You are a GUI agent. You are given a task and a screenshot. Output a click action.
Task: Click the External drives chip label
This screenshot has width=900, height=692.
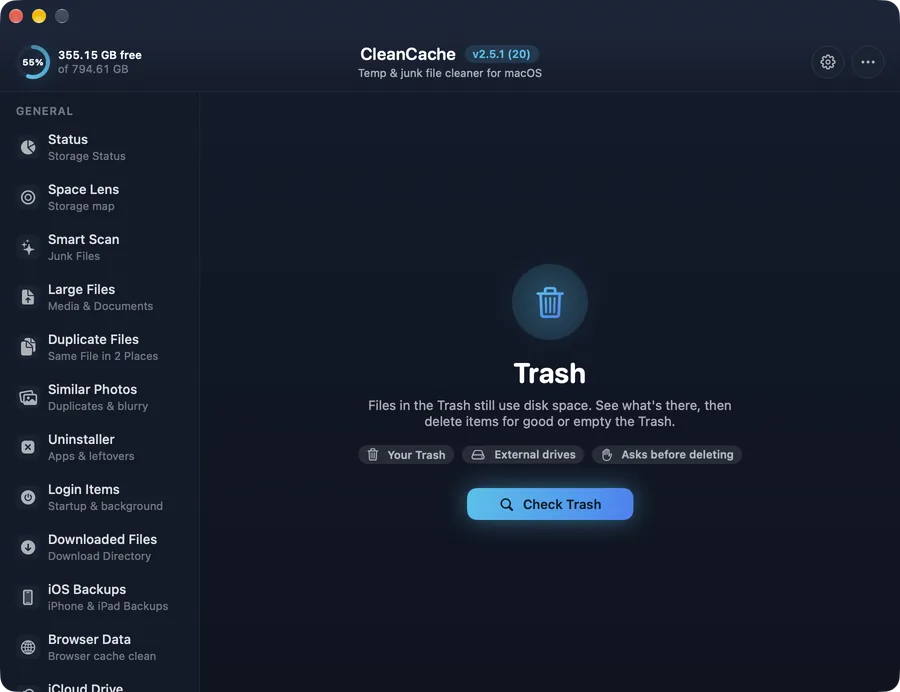(x=534, y=454)
